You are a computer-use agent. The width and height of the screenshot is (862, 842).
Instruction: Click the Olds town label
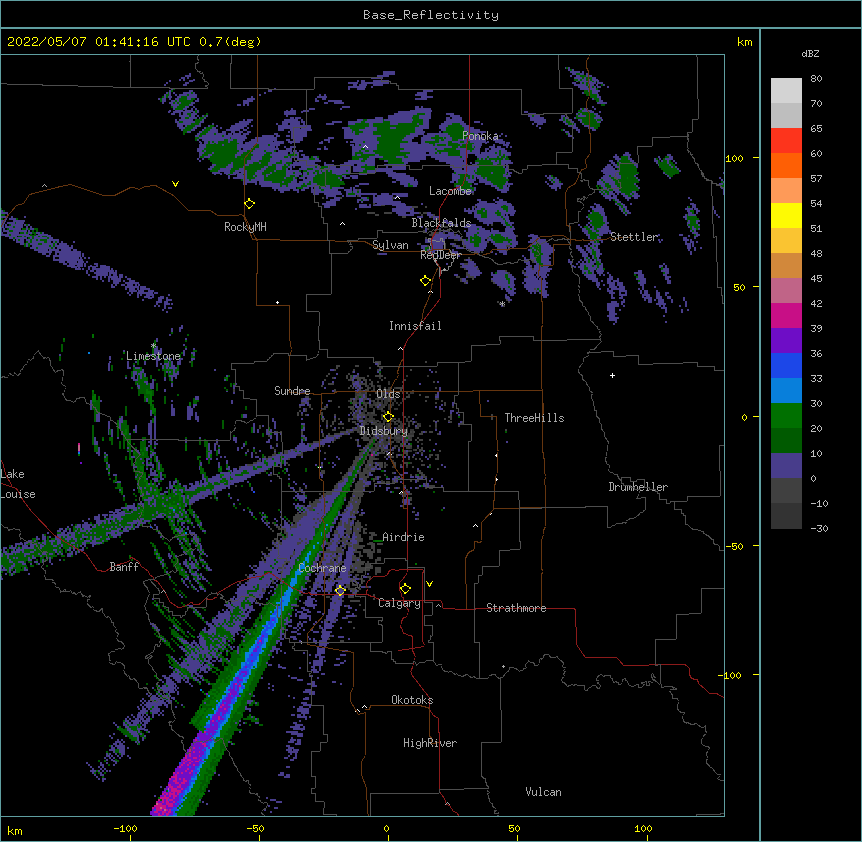tap(388, 394)
